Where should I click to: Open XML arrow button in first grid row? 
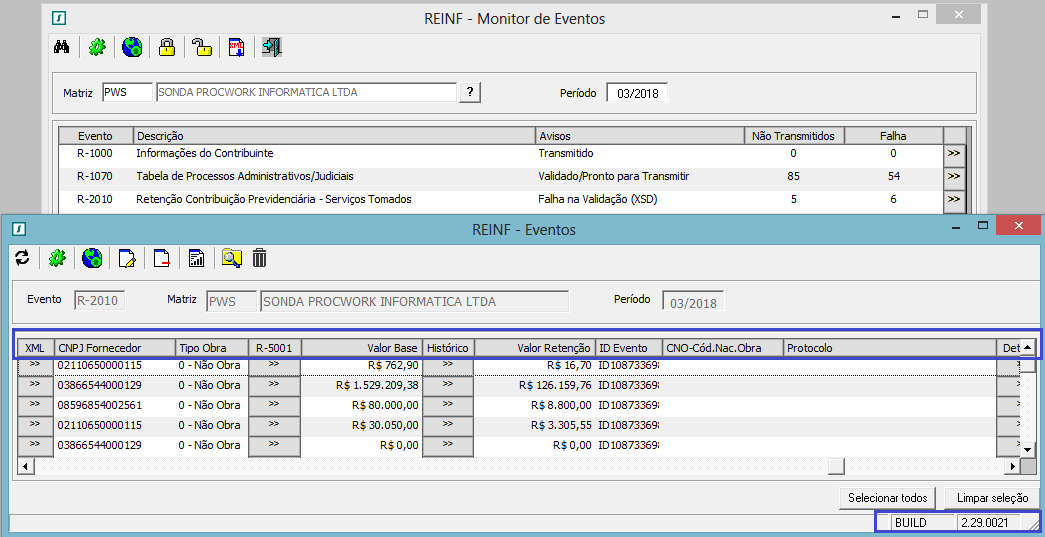(35, 365)
